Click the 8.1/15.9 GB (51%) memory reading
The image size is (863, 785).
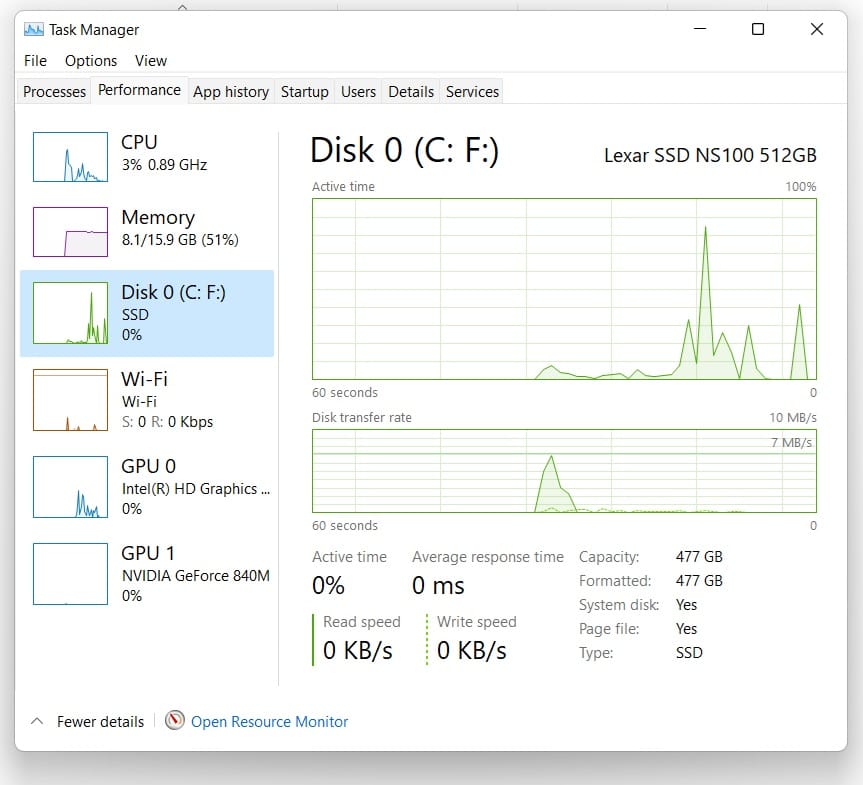(x=180, y=239)
